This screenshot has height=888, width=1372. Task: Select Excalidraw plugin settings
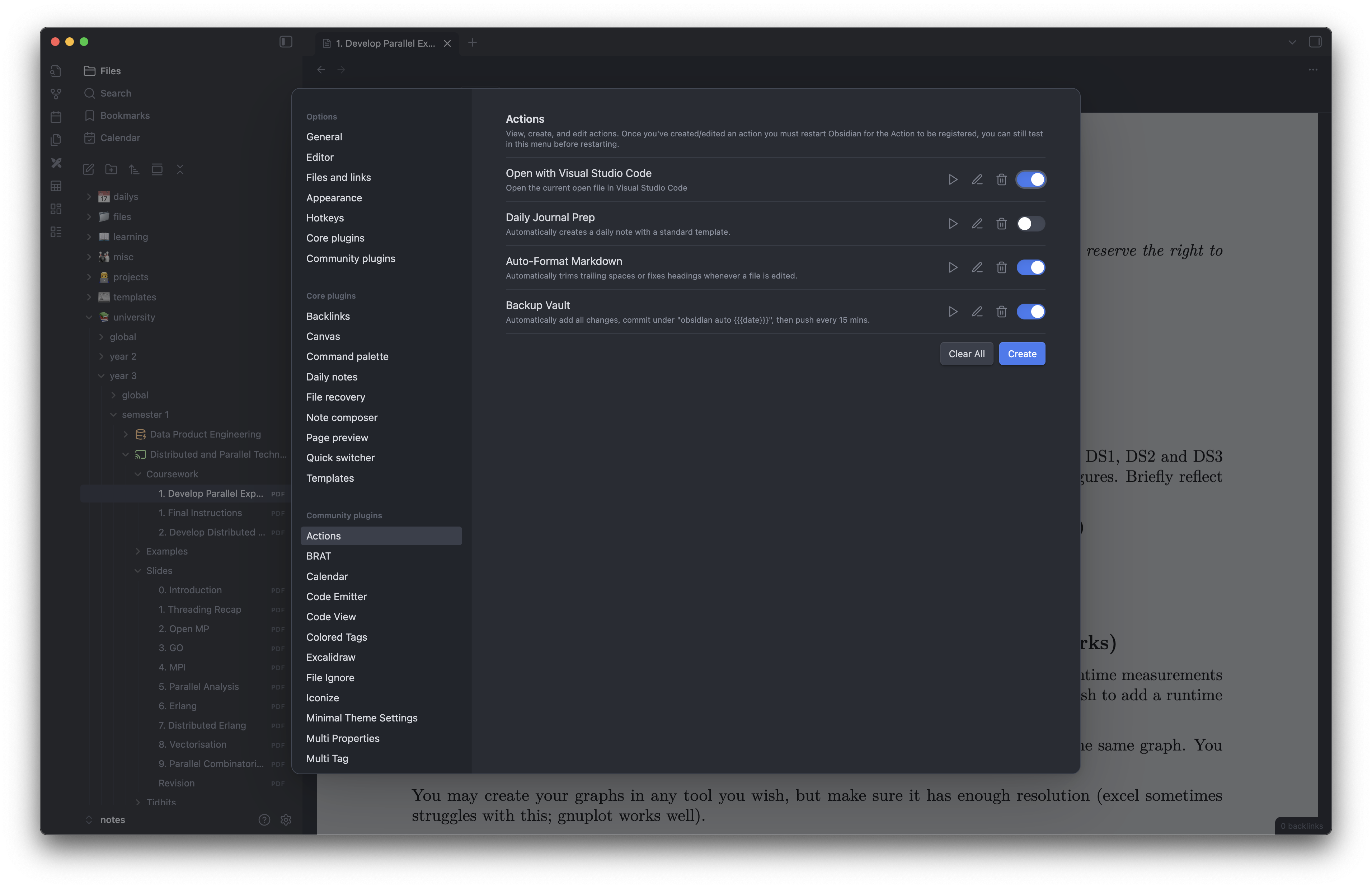(x=331, y=657)
